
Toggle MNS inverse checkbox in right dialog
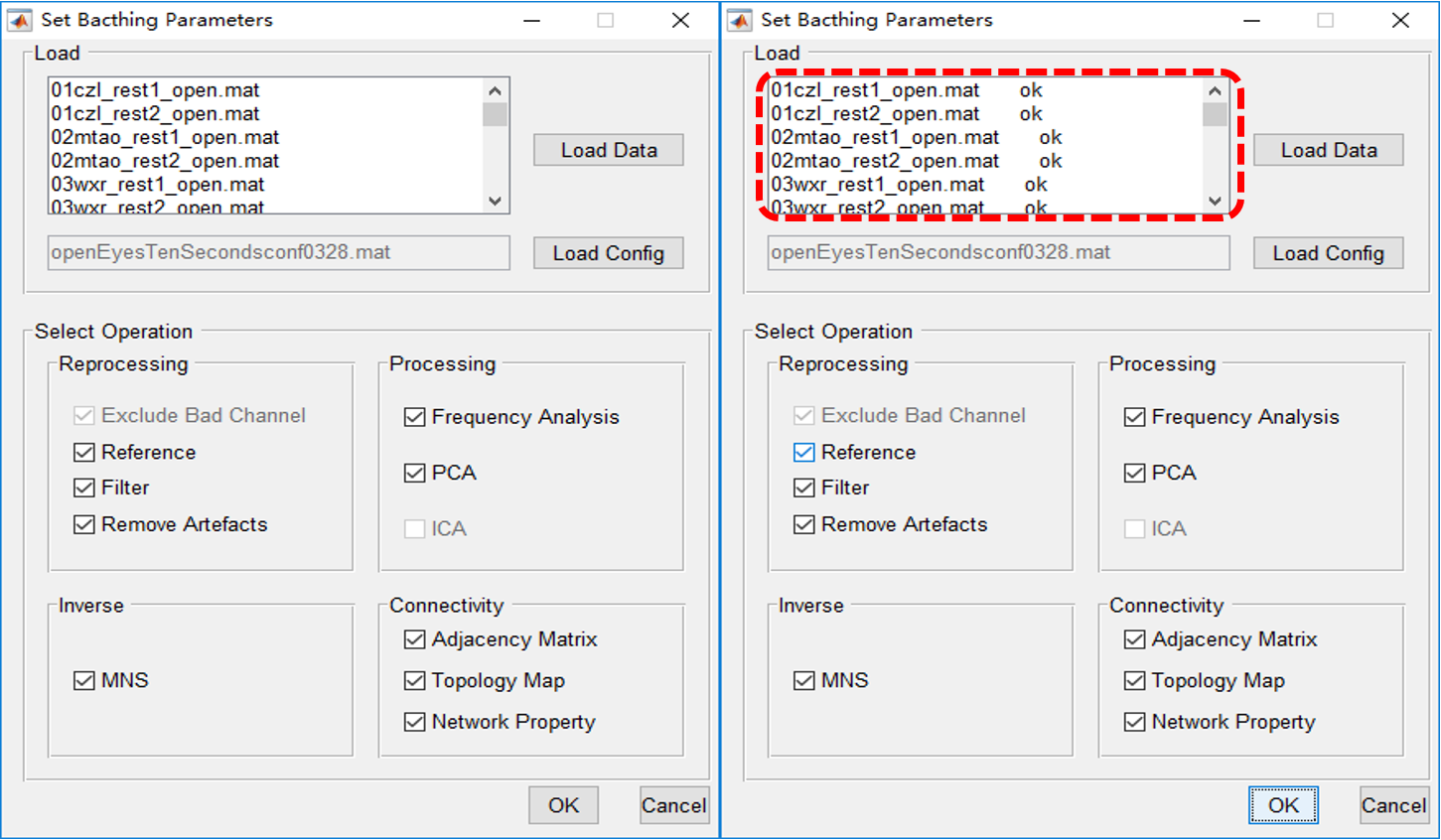coord(804,681)
